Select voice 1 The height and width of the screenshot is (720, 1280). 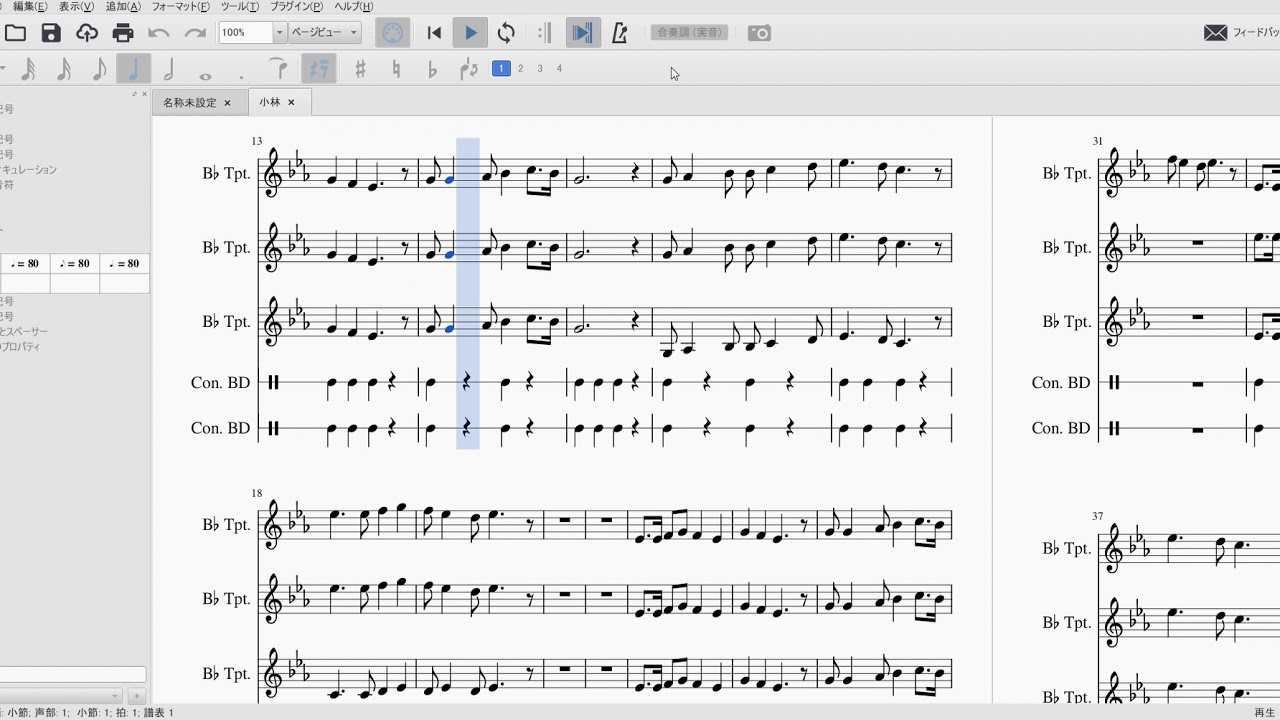[x=502, y=69]
